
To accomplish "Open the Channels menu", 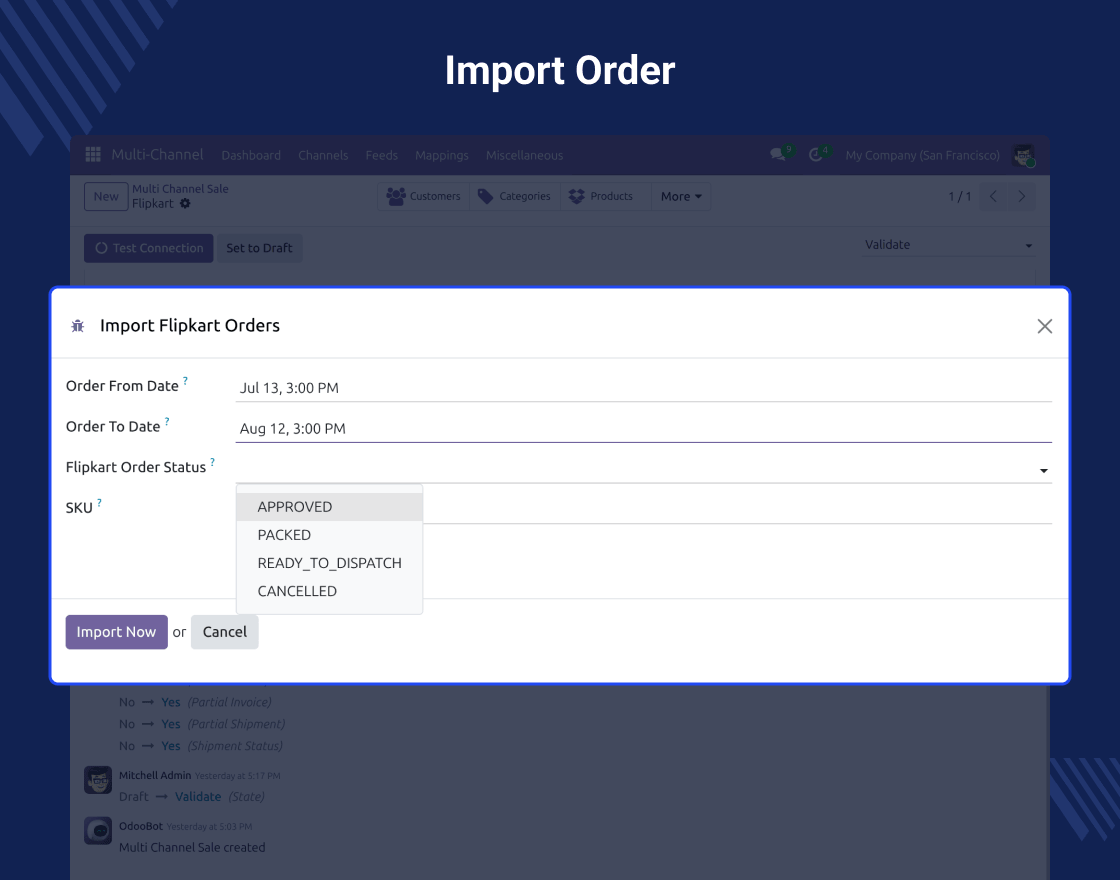I will coord(323,155).
